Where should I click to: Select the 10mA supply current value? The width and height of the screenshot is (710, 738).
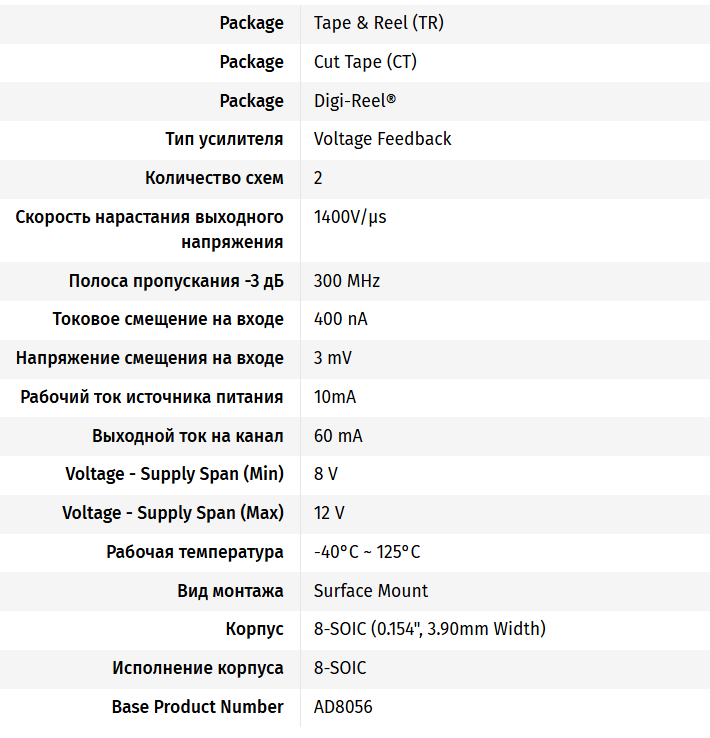click(x=334, y=397)
